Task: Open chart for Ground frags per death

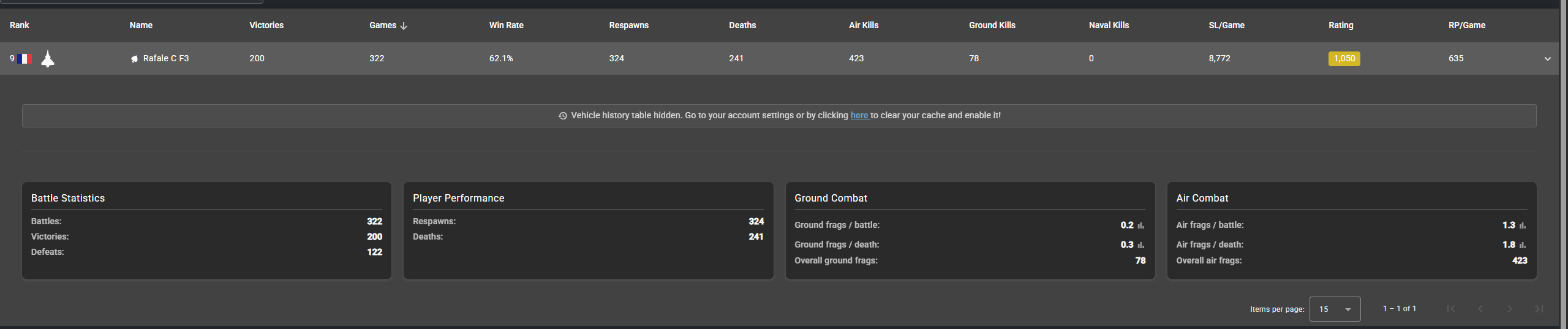Action: coord(1140,245)
